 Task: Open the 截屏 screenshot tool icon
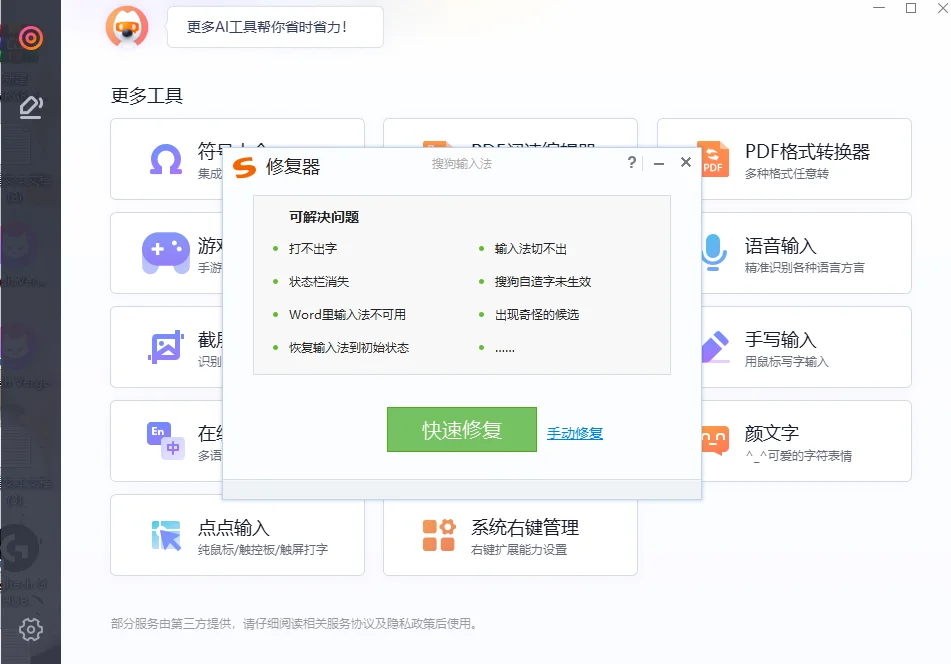[167, 347]
